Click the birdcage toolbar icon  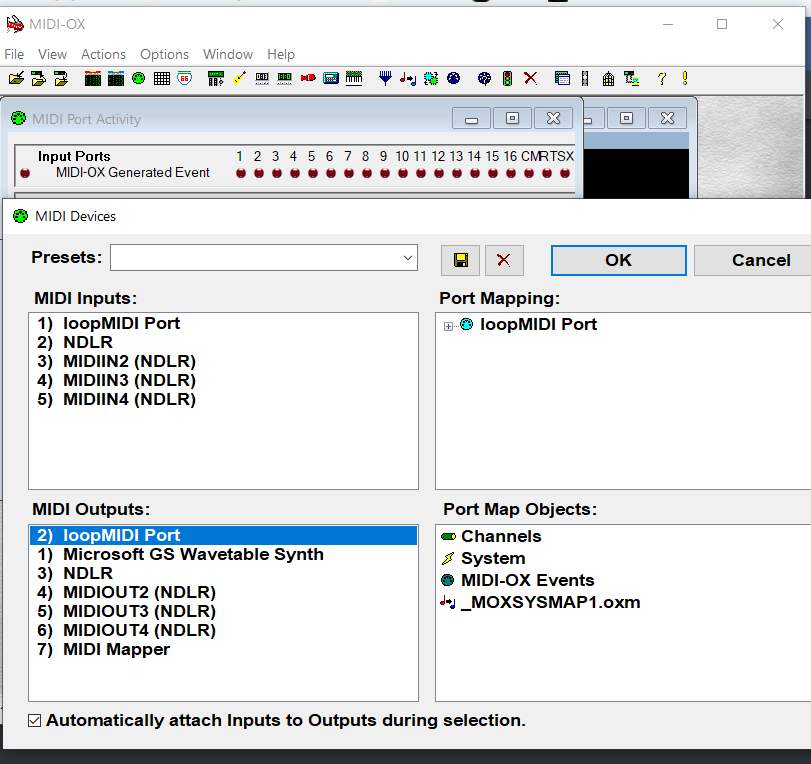click(x=608, y=79)
